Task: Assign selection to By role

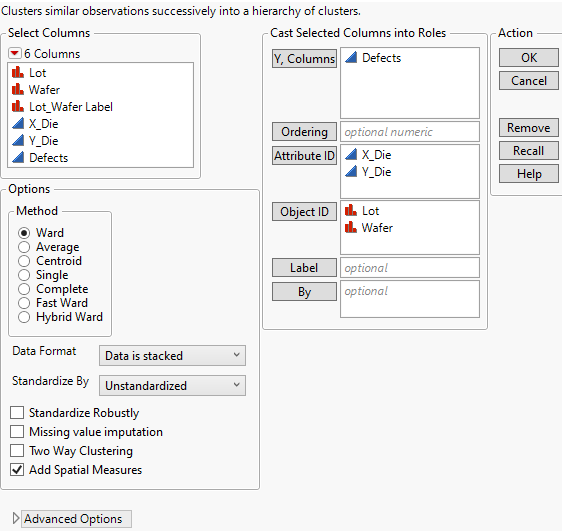Action: [x=304, y=292]
